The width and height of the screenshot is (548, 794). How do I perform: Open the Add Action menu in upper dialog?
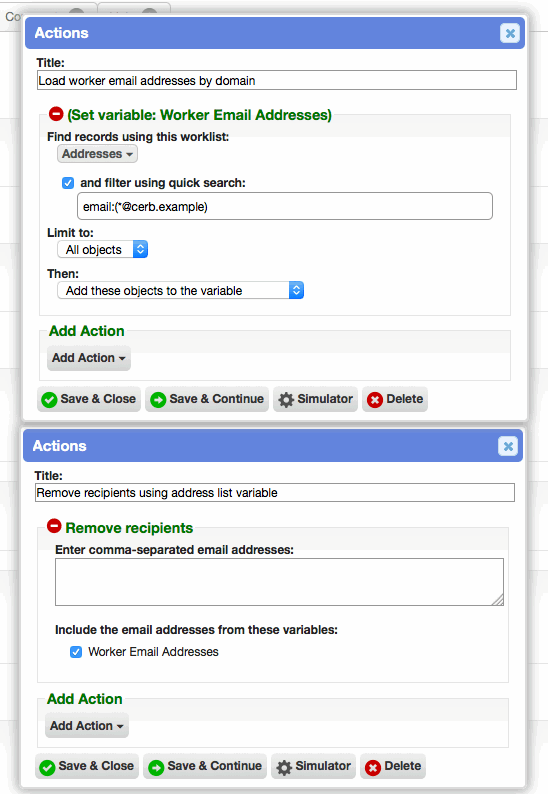[89, 358]
